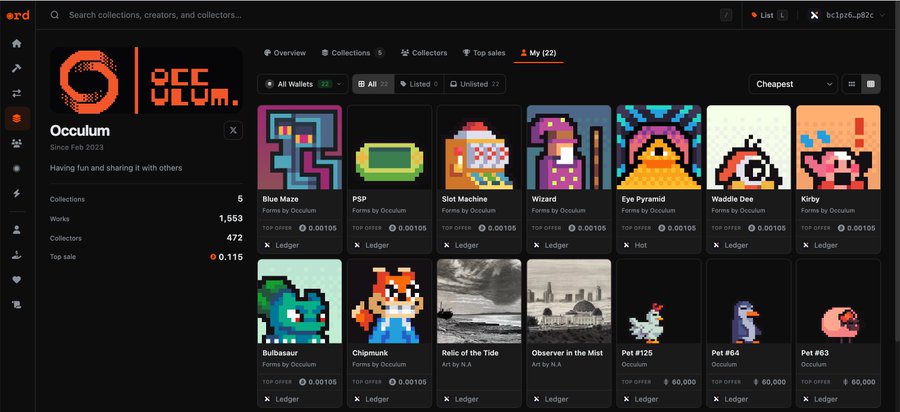Screen dimensions: 900x412
Task: Click the hand offering icon in sidebar
Action: click(17, 255)
